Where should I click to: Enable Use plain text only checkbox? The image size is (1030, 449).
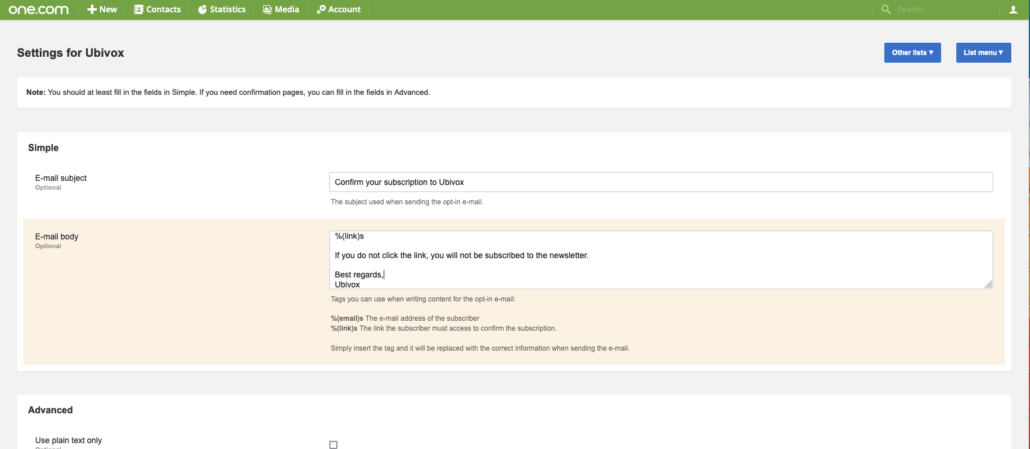(333, 444)
